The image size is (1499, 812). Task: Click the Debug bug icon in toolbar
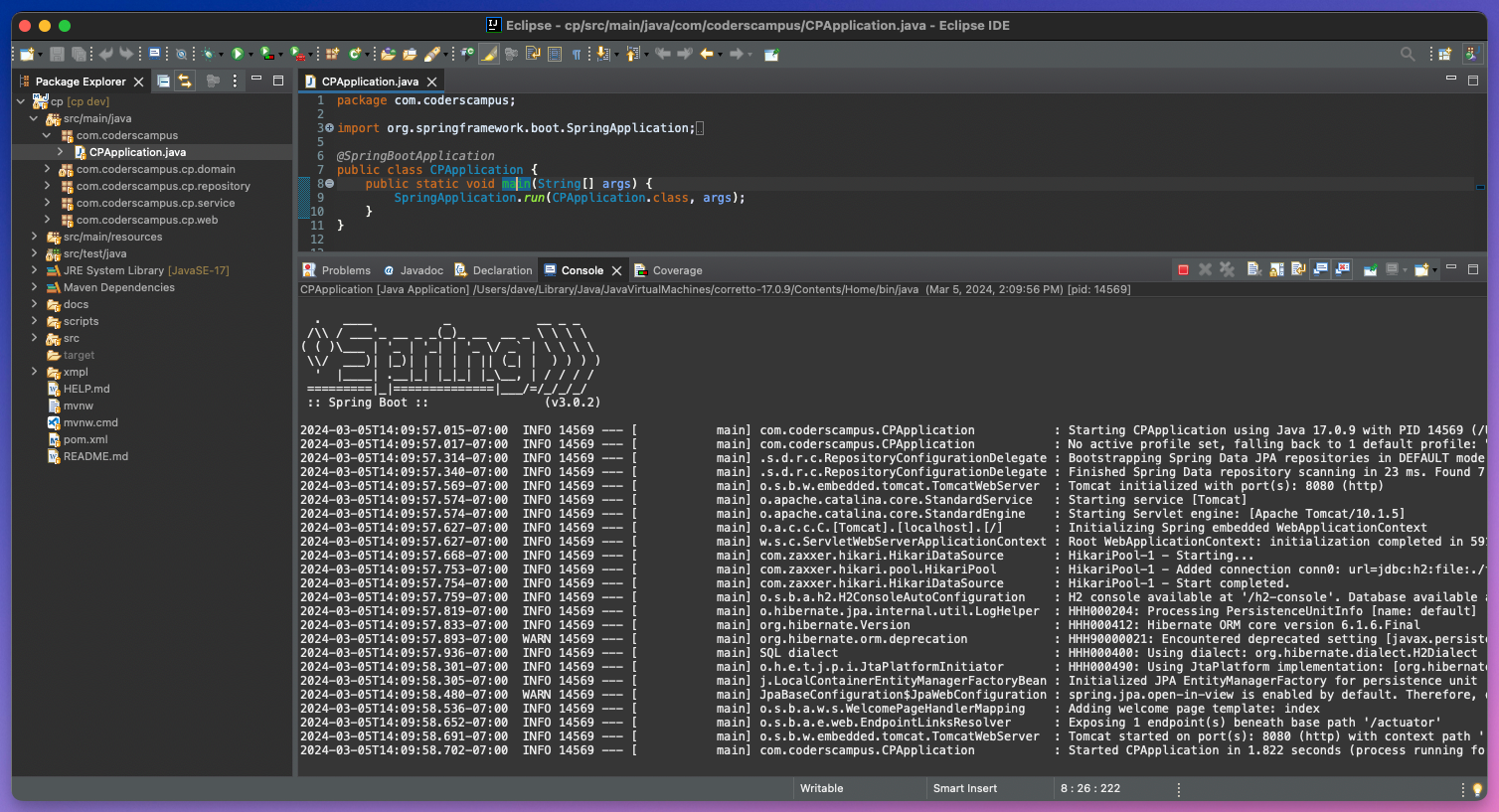[x=208, y=54]
